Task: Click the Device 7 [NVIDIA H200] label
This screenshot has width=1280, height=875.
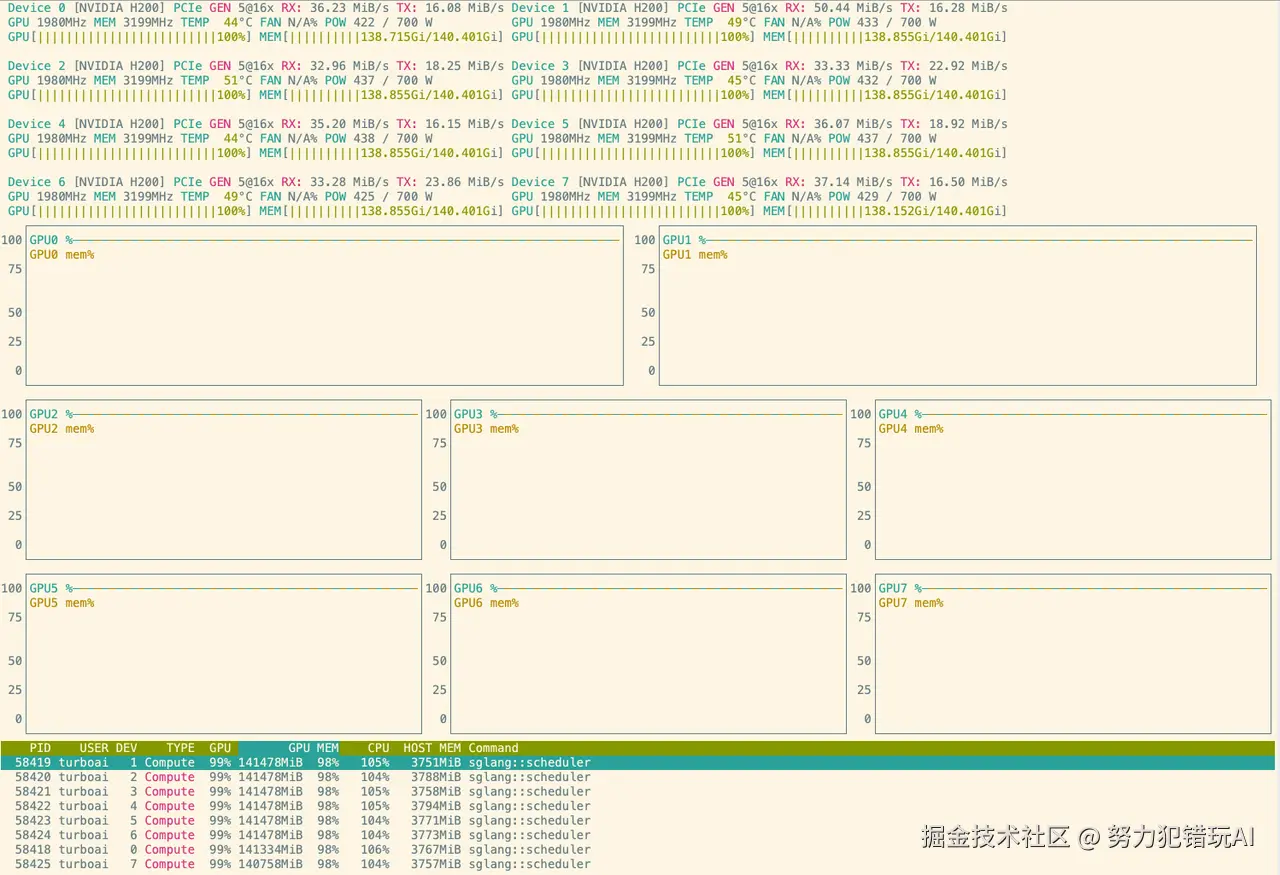Action: click(x=591, y=182)
